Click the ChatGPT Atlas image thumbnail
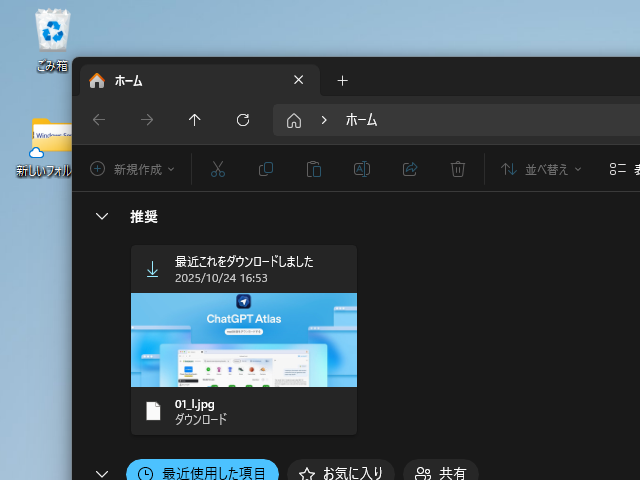This screenshot has width=640, height=480. coord(244,340)
